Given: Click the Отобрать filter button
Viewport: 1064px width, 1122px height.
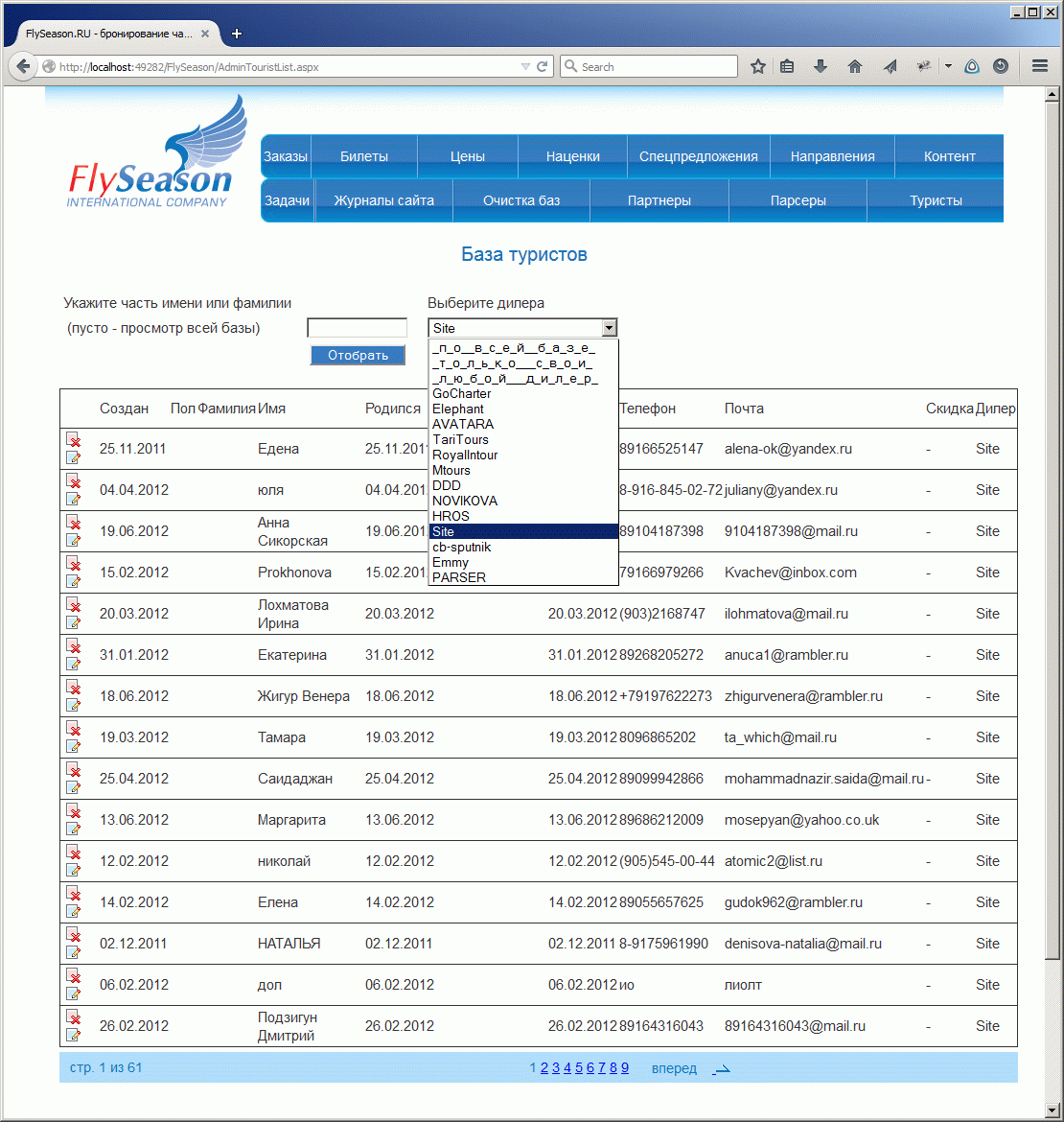Looking at the screenshot, I should click(x=358, y=355).
